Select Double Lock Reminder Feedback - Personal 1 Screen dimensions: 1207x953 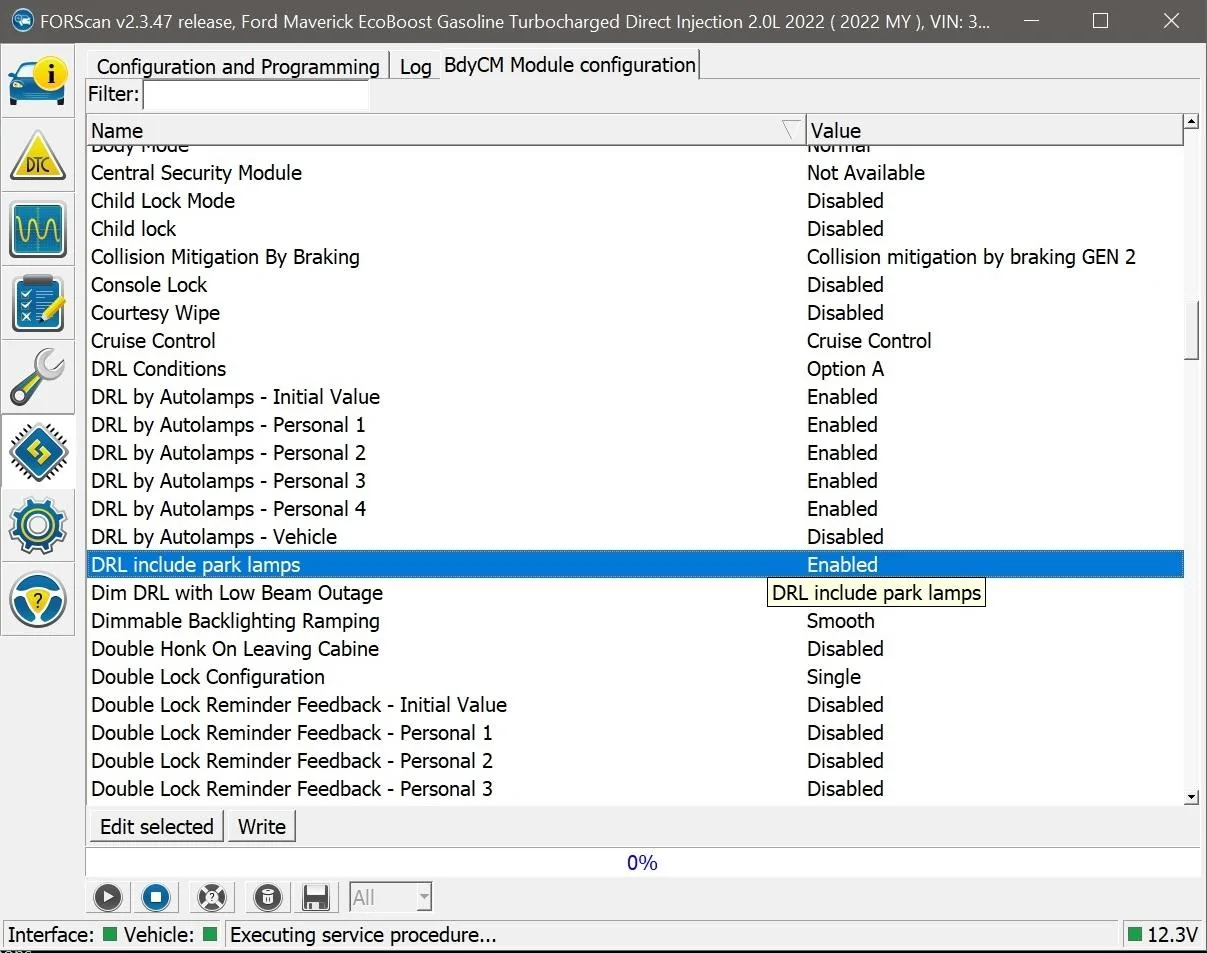click(635, 733)
